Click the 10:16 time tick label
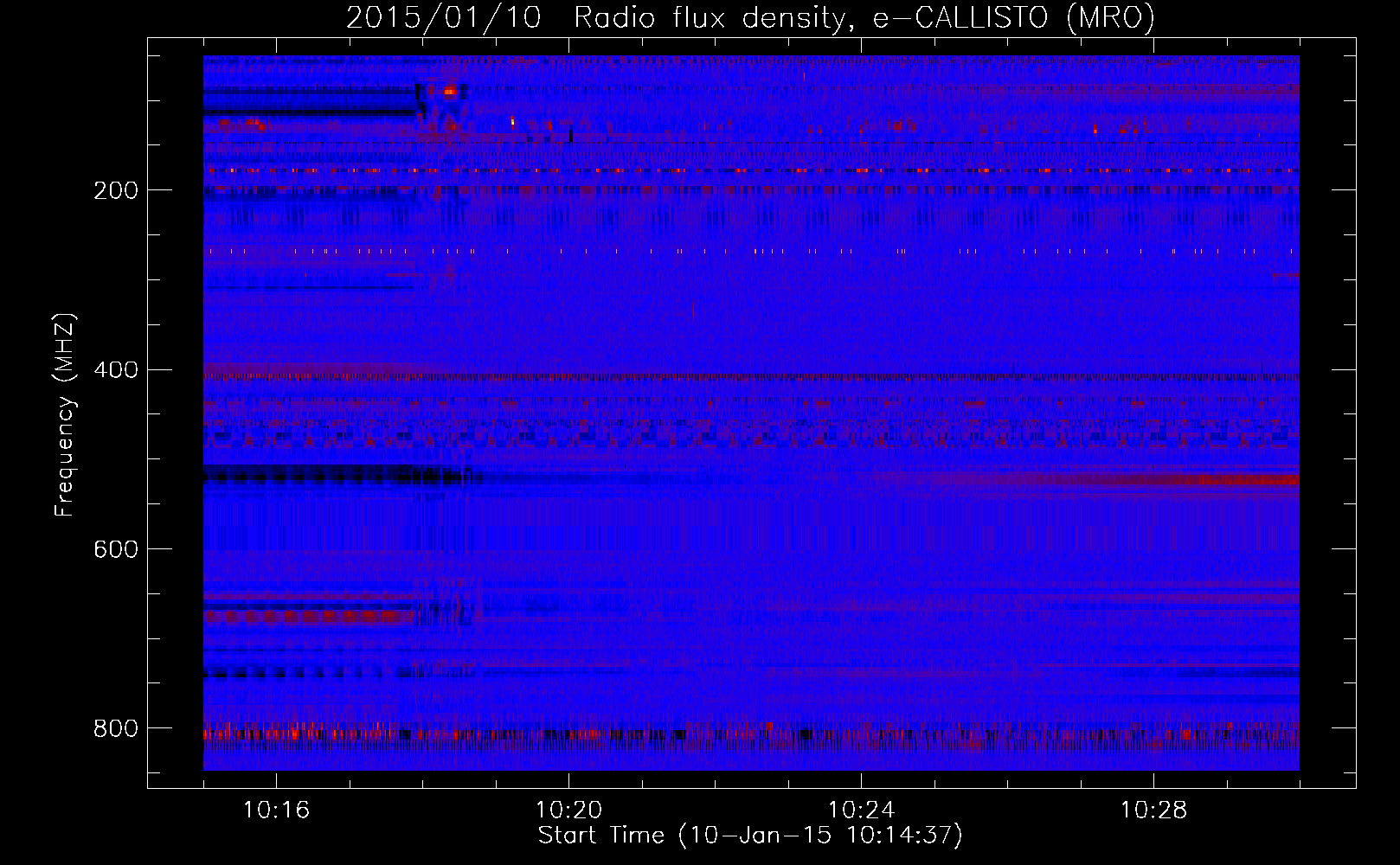This screenshot has width=1400, height=865. [277, 811]
